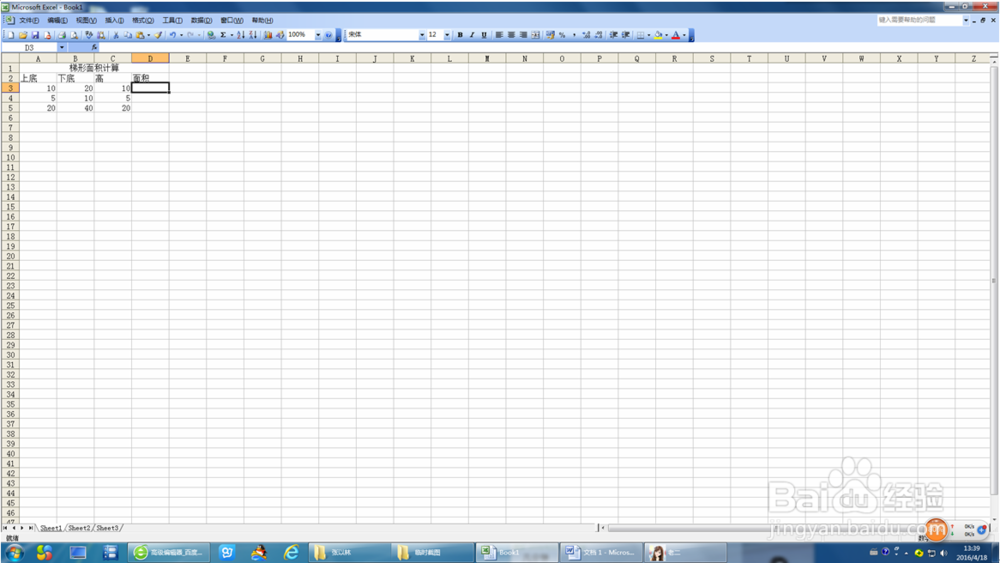
Task: Paste clipboard contents
Action: (x=140, y=35)
